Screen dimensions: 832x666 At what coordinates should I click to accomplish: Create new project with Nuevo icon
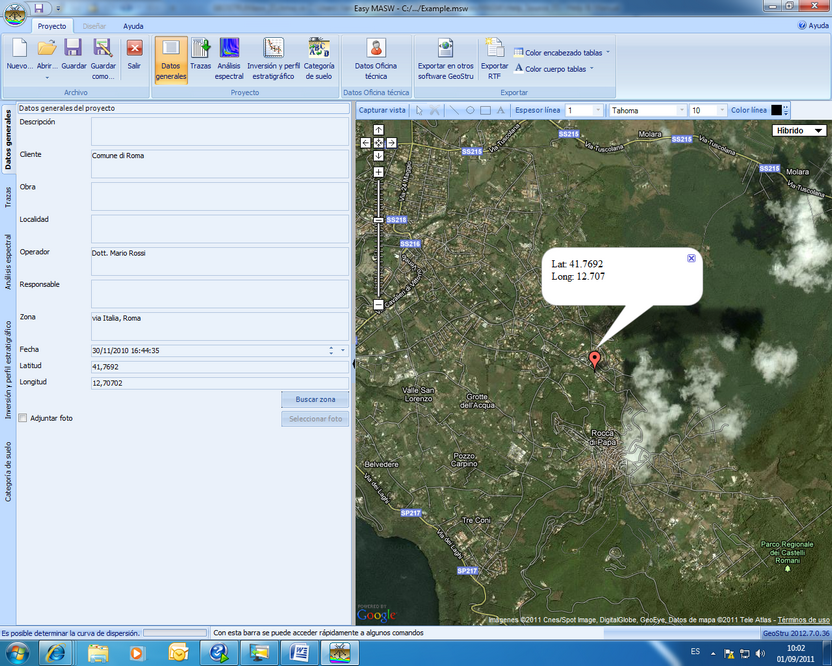coord(20,55)
